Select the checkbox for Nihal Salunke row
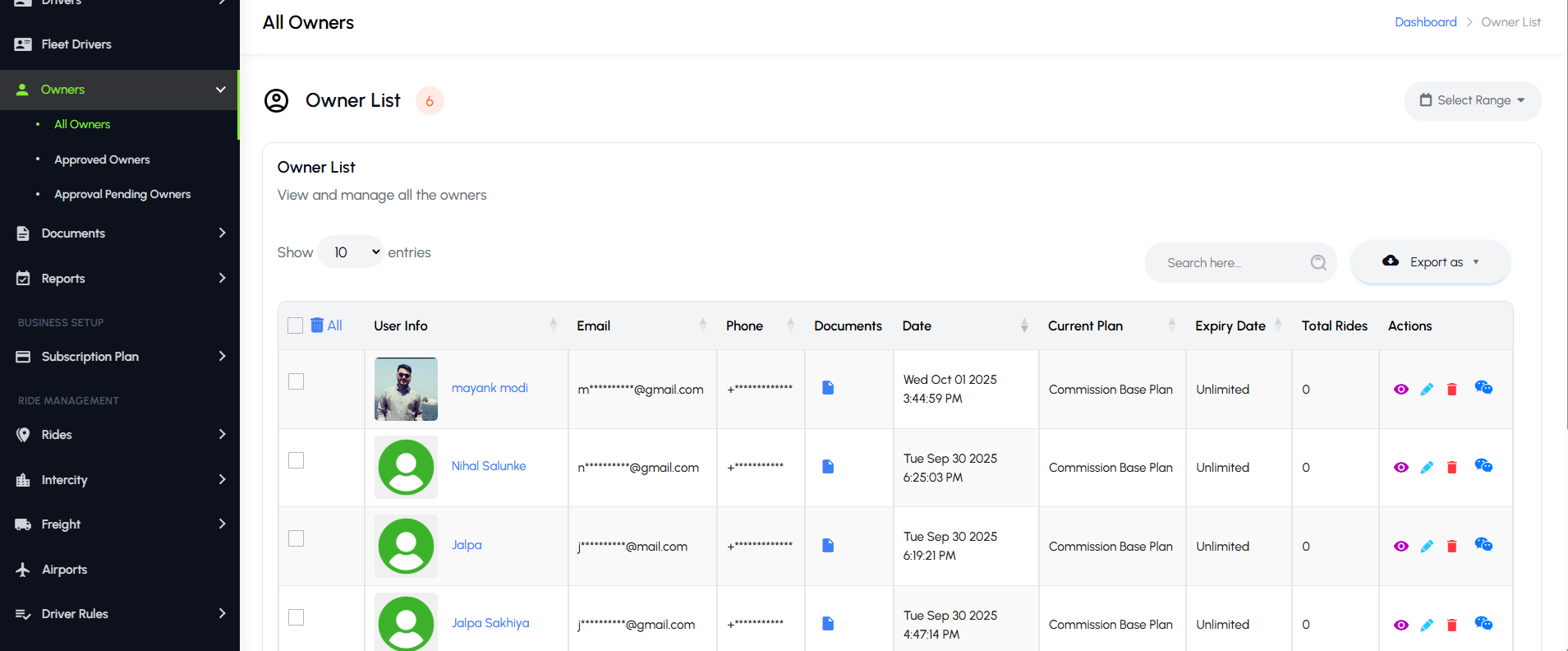1568x651 pixels. point(297,460)
